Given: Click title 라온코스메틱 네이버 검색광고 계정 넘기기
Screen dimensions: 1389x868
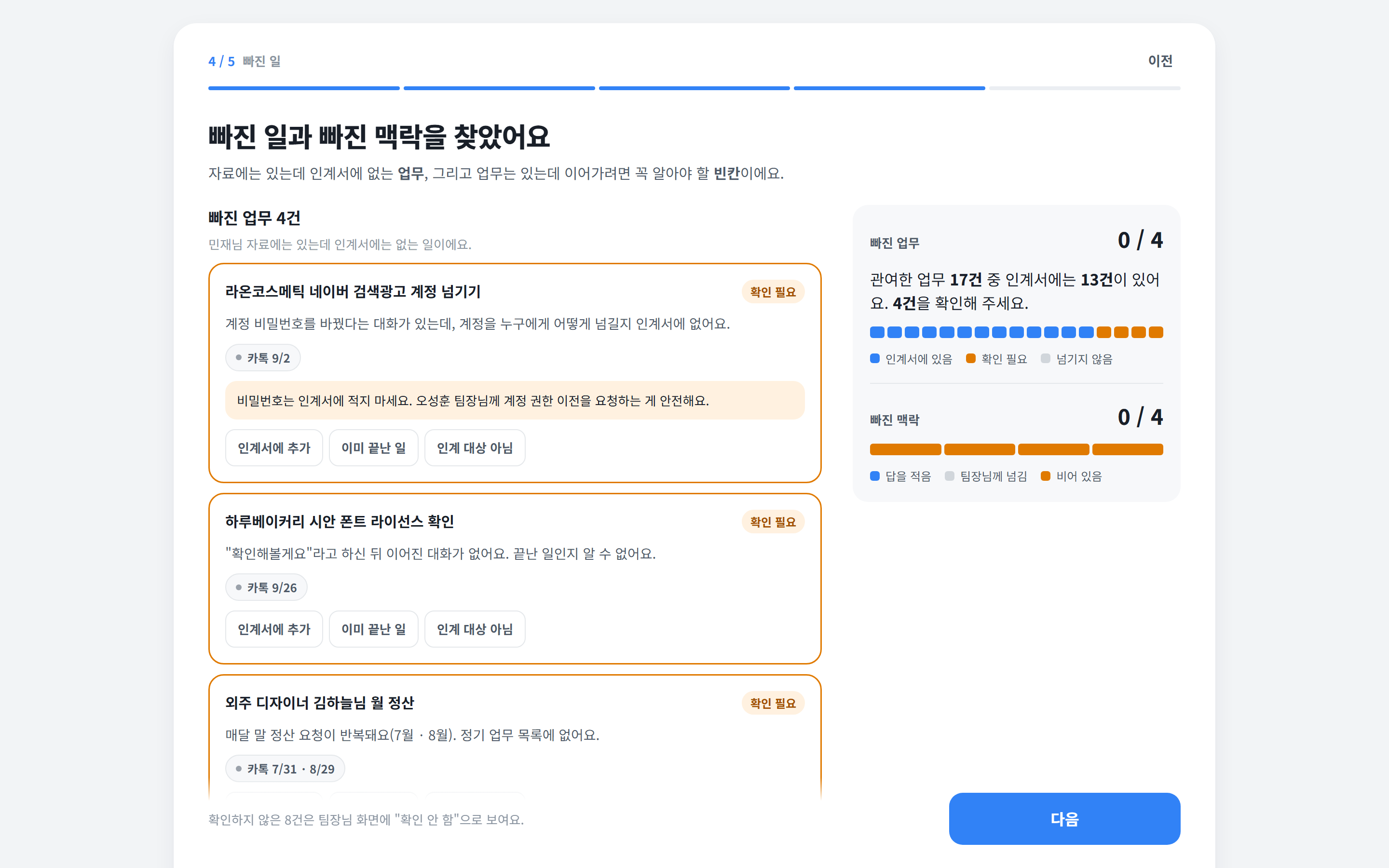Looking at the screenshot, I should [x=353, y=292].
